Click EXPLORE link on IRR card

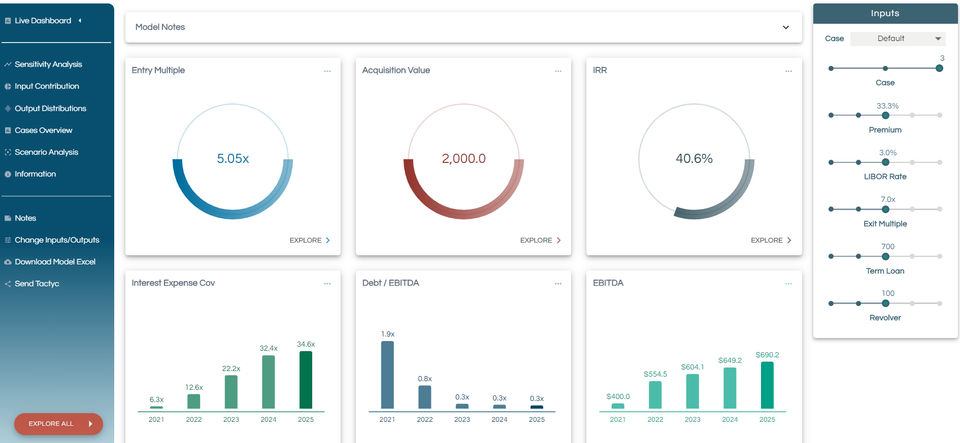(771, 240)
